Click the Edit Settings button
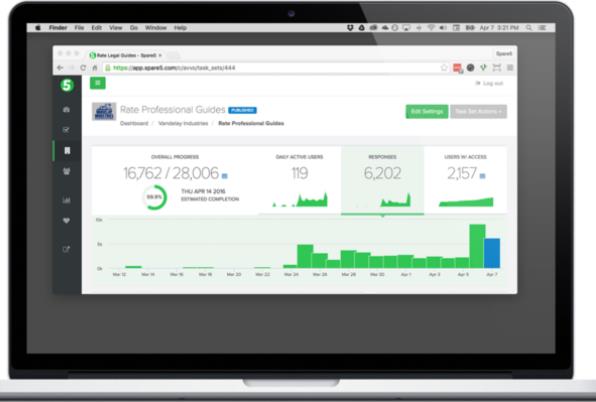 pos(427,111)
